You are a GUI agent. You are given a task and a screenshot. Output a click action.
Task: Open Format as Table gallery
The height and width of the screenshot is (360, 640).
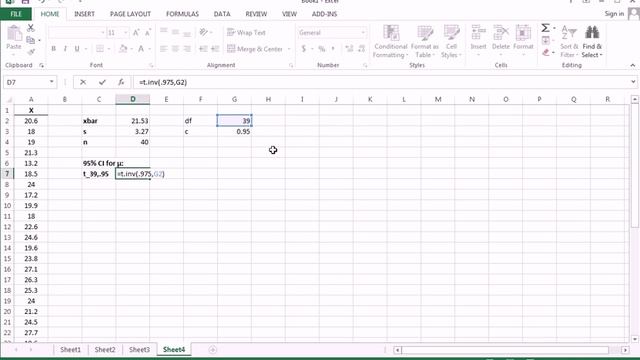[424, 42]
